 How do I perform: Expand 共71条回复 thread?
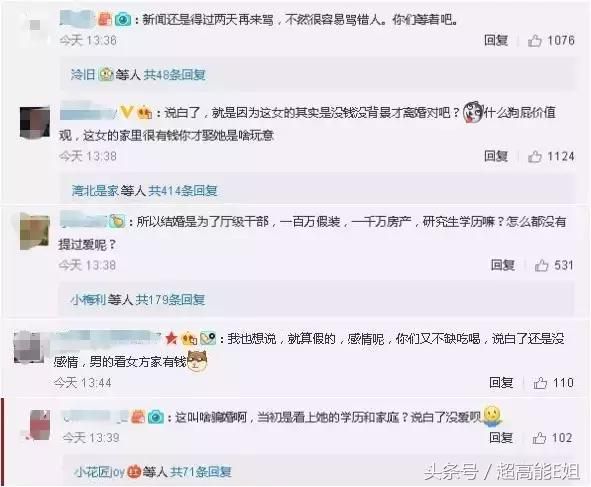pos(201,471)
